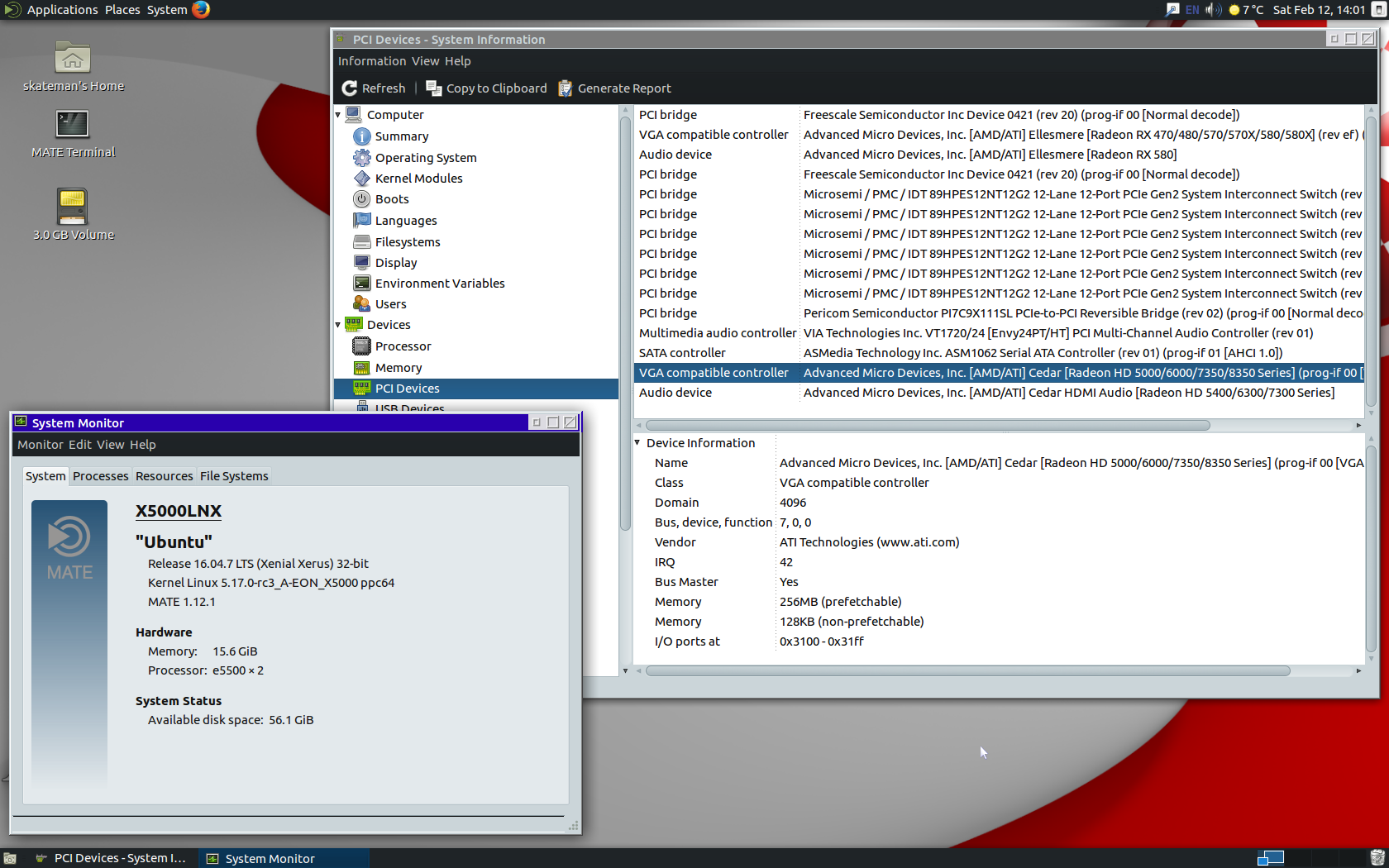The image size is (1389, 868).
Task: Click the Show Desktop icon in the bottom panel
Action: [9, 858]
